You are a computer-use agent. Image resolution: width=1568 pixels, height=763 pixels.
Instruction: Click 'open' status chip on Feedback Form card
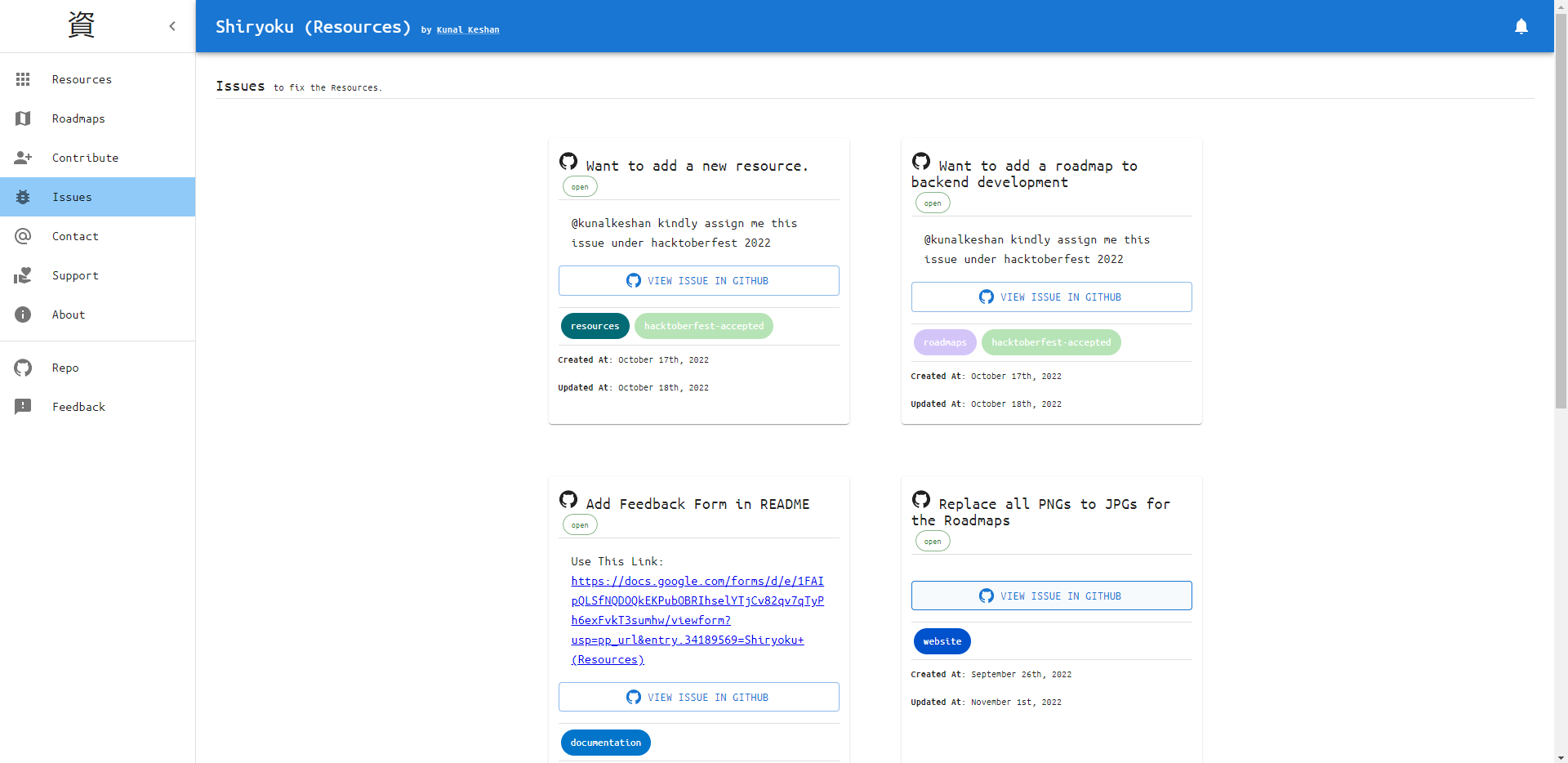point(580,525)
